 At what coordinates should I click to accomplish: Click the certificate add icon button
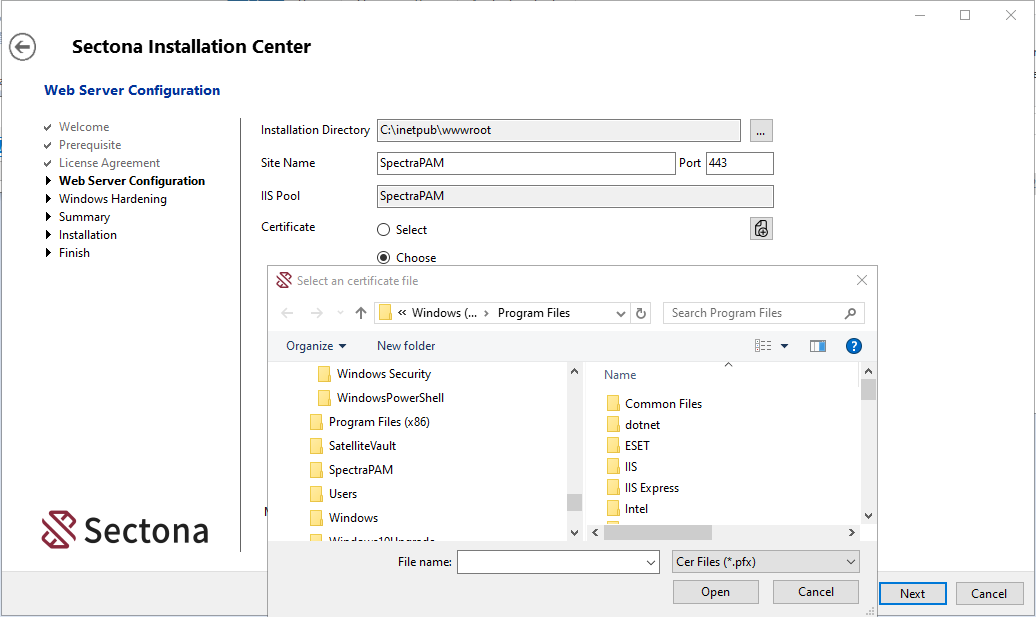pyautogui.click(x=761, y=229)
